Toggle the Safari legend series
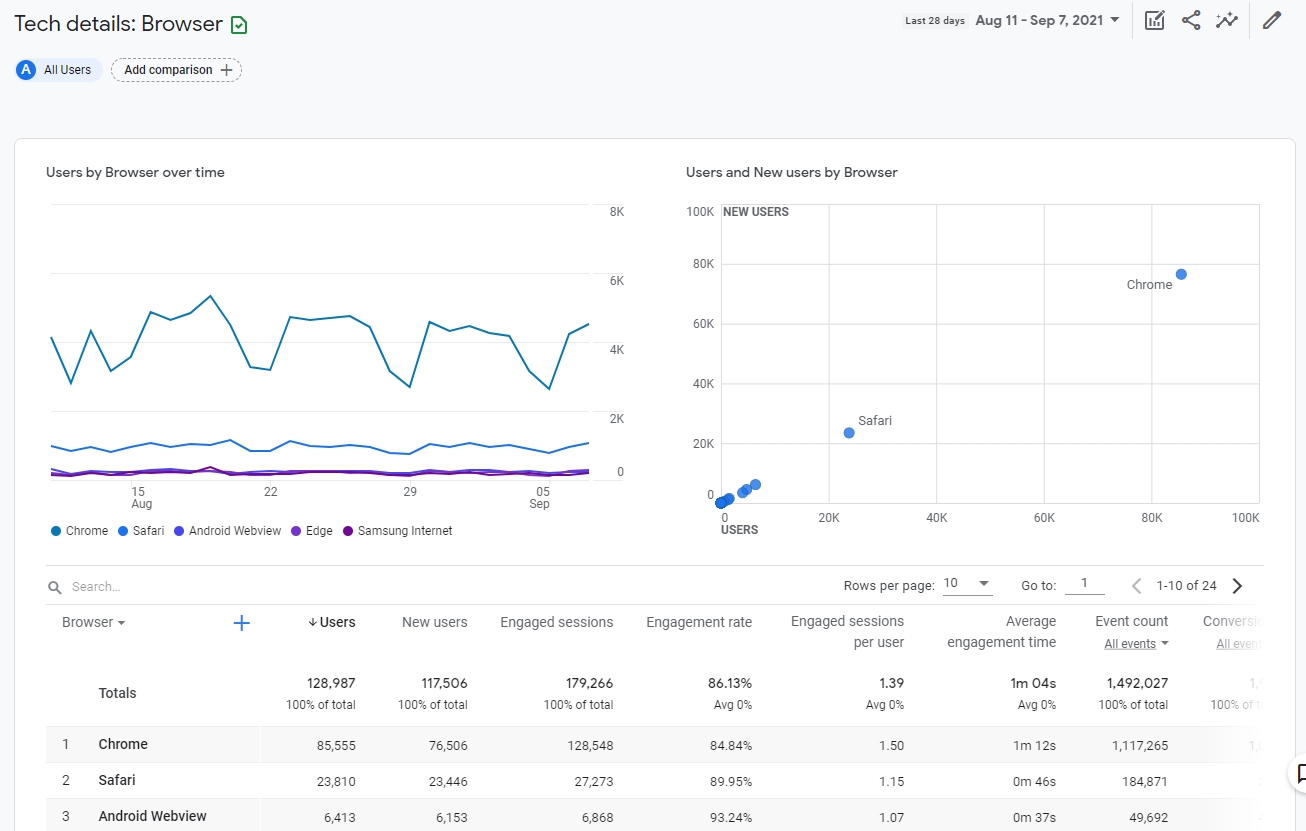Screen dimensions: 1306x831 click(x=141, y=531)
